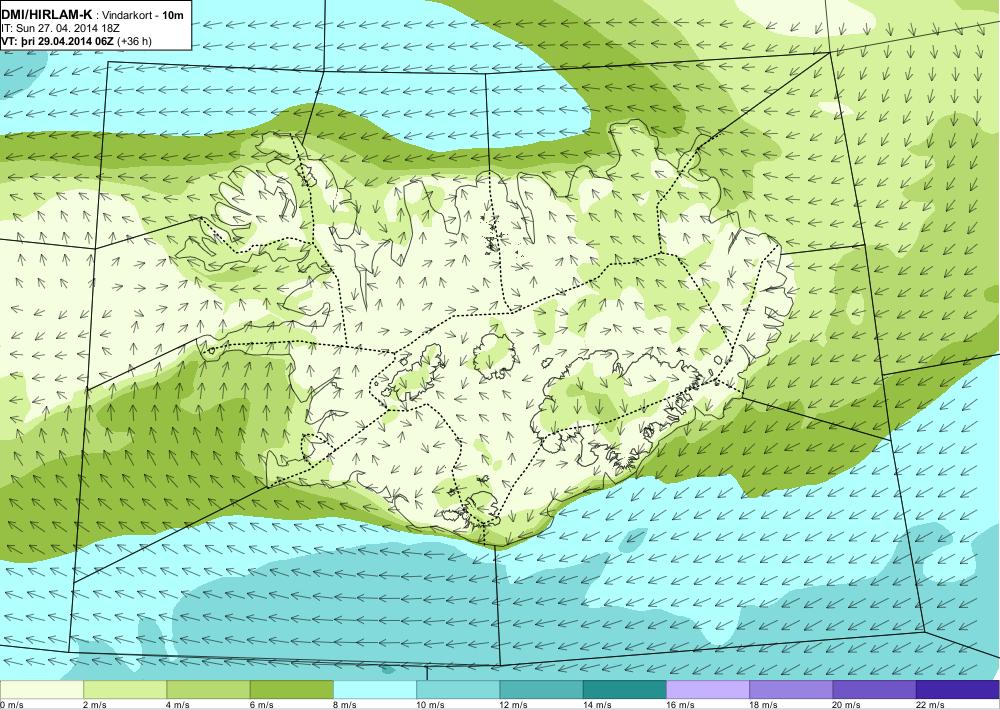Click the '2 m/s' legend label
1000x710 pixels.
(x=95, y=705)
